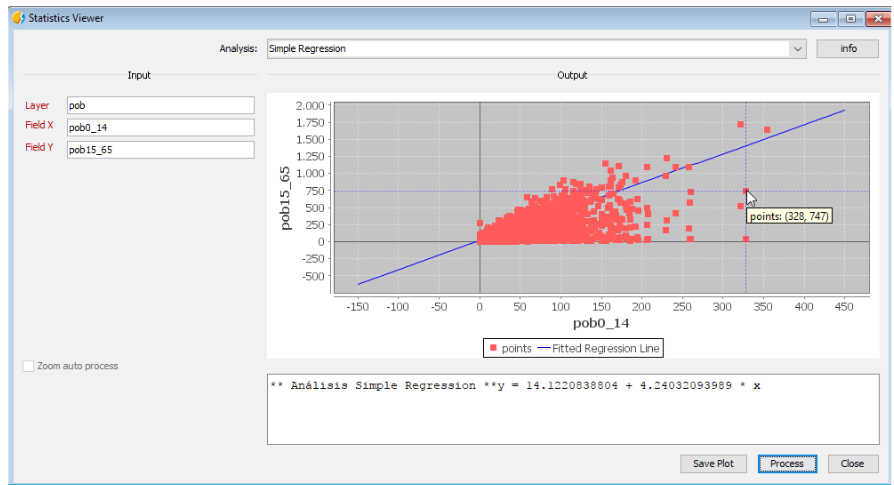894x485 pixels.
Task: Click the Close button at bottom right
Action: point(852,463)
